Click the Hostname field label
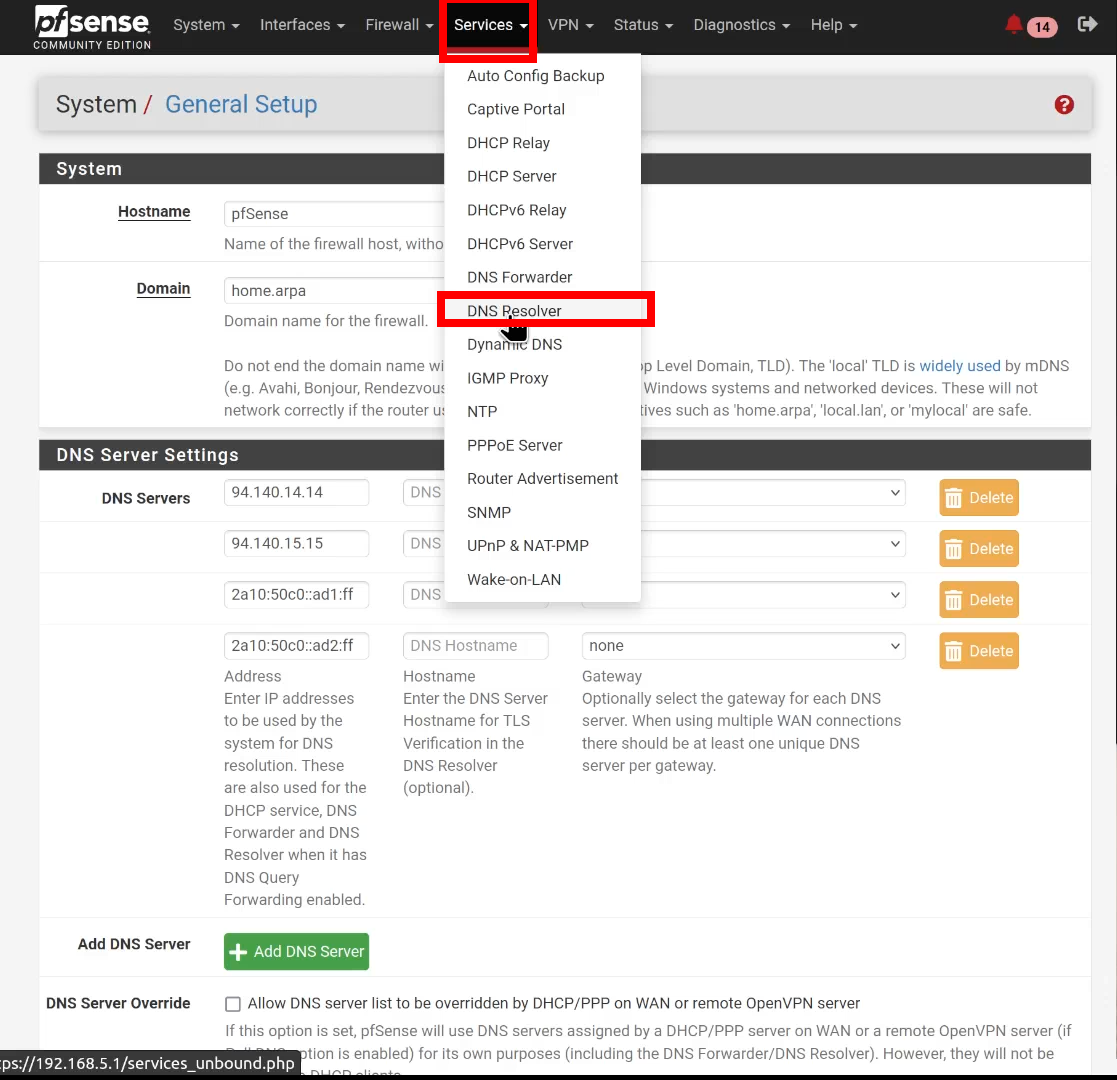Screen dimensions: 1117x1080 click(x=154, y=212)
